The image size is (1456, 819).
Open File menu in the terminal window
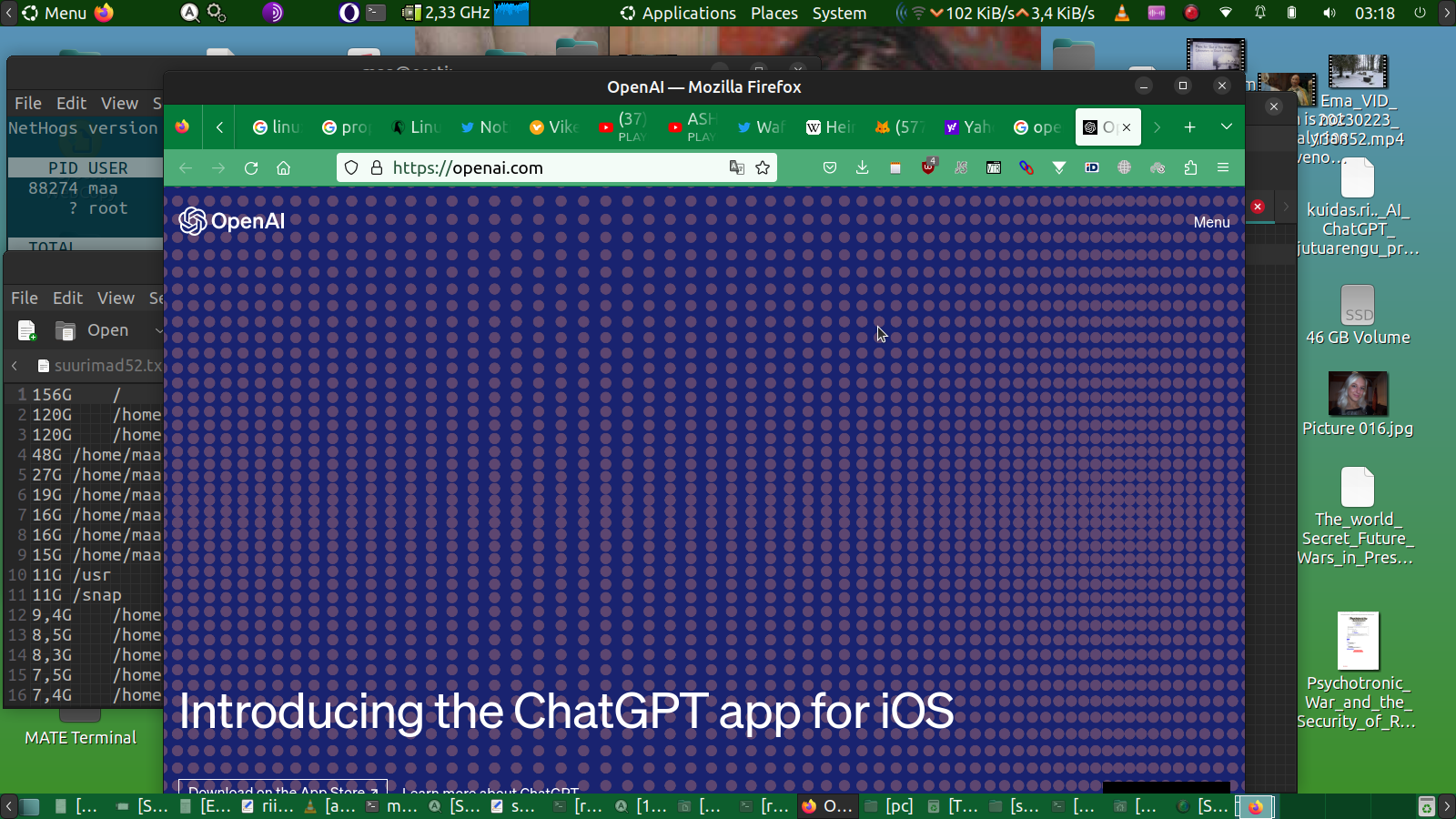click(x=28, y=103)
